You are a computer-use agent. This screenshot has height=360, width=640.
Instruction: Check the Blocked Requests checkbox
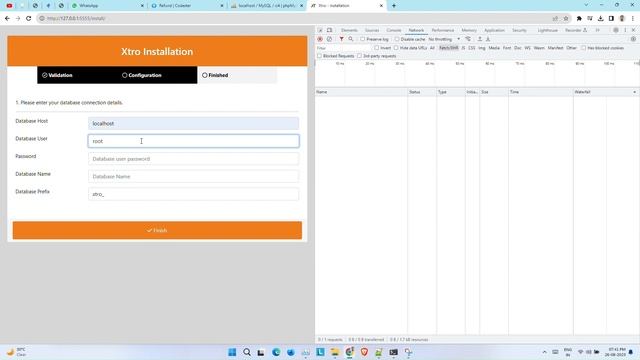pyautogui.click(x=320, y=56)
